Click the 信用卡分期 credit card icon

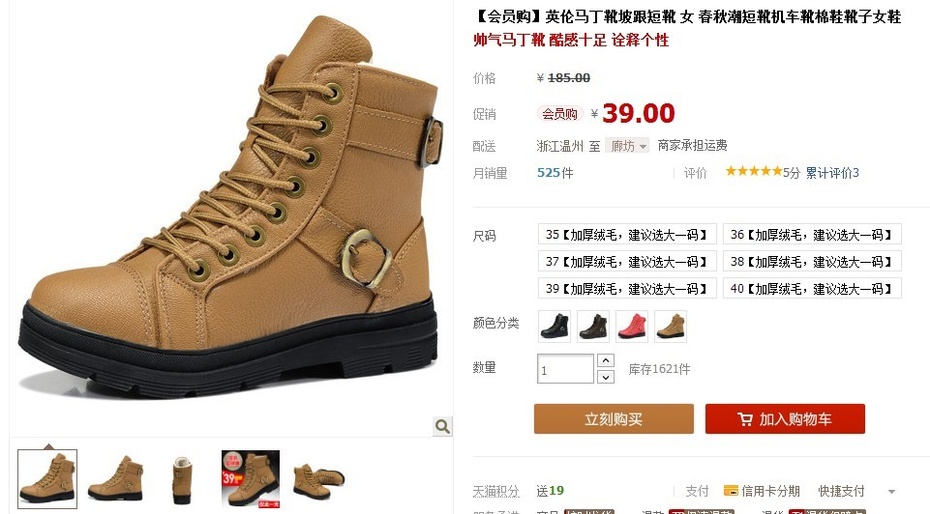[x=731, y=491]
